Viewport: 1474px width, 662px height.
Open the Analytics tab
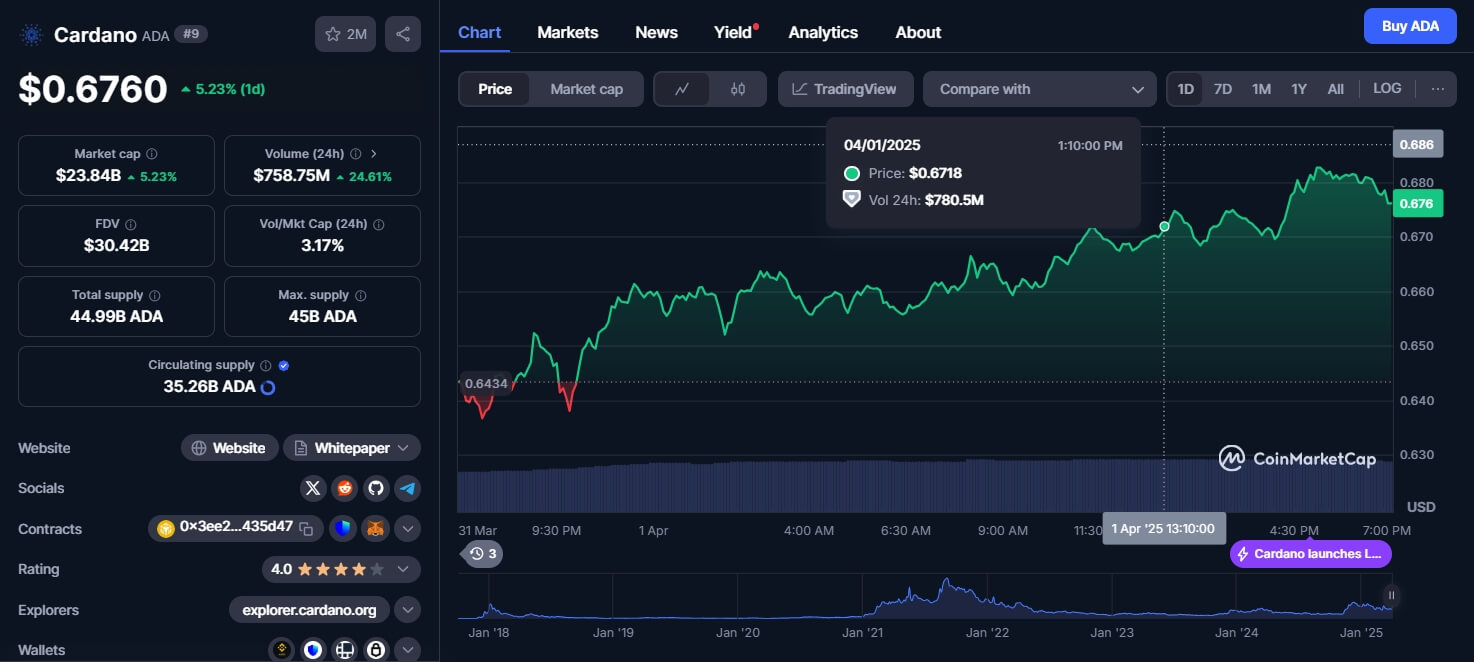point(822,32)
